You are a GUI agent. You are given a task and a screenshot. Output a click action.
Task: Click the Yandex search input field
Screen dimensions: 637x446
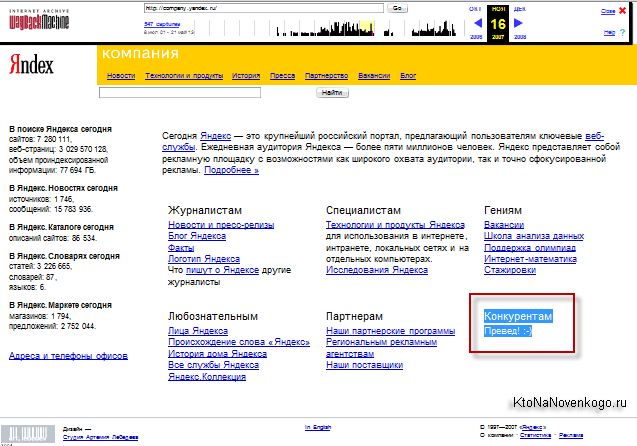180,92
